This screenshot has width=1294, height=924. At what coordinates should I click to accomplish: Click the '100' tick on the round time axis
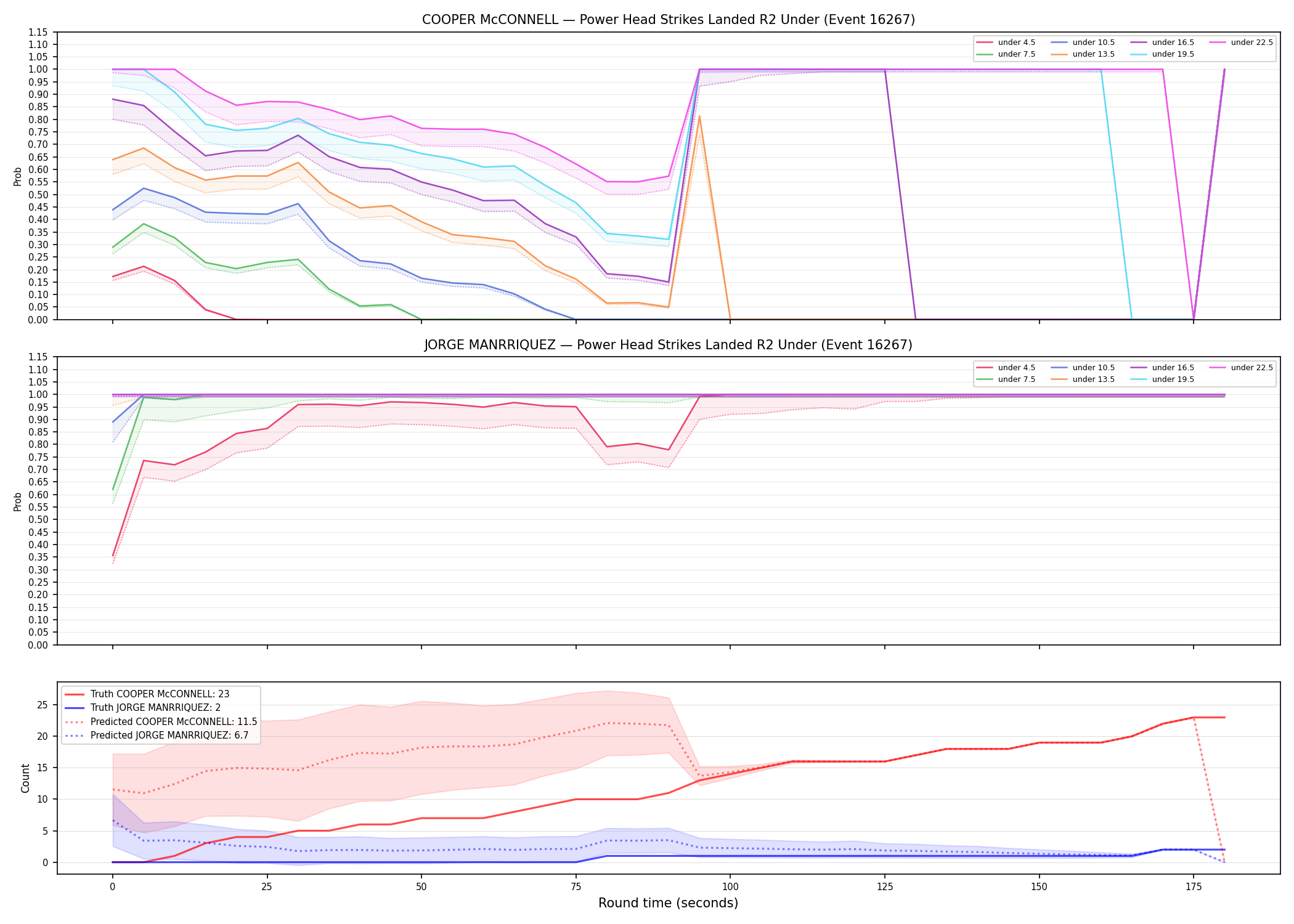point(730,887)
